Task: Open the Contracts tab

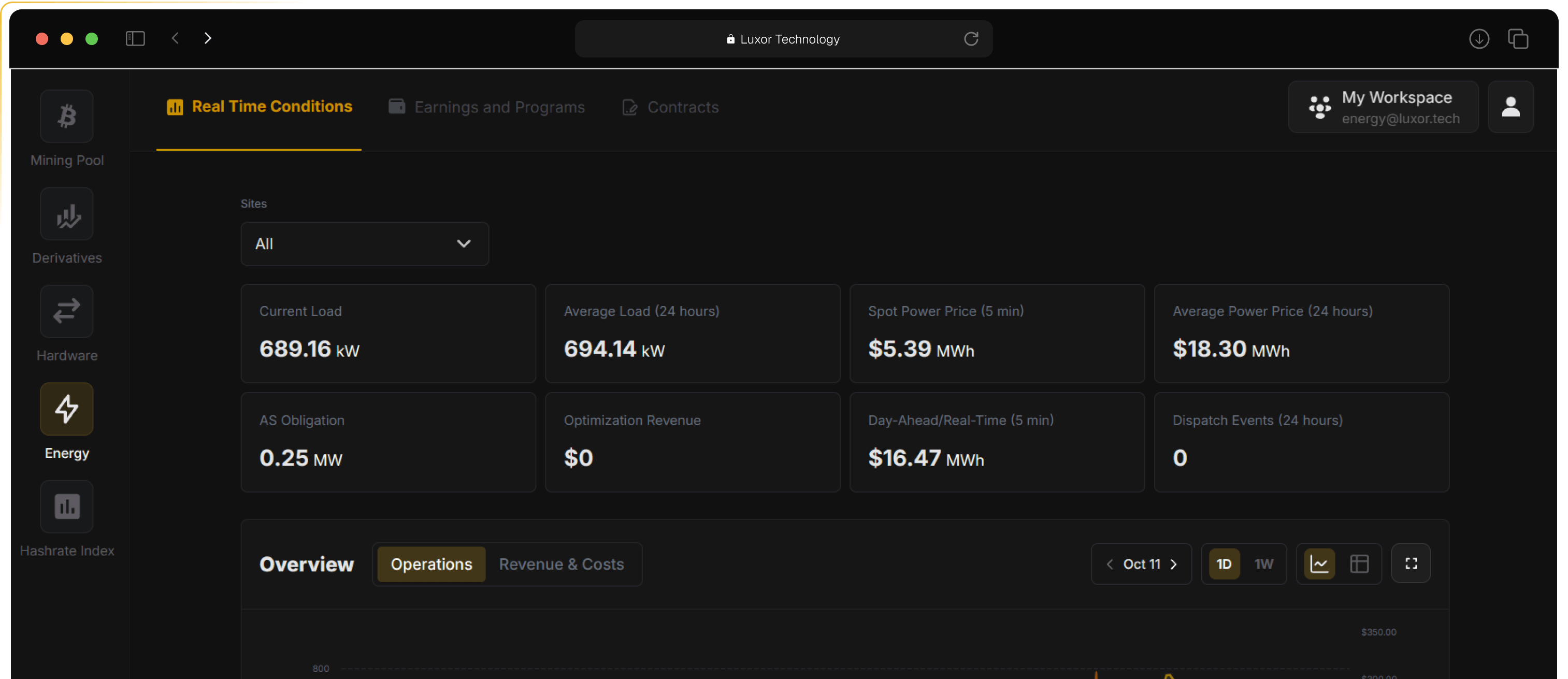Action: (671, 107)
